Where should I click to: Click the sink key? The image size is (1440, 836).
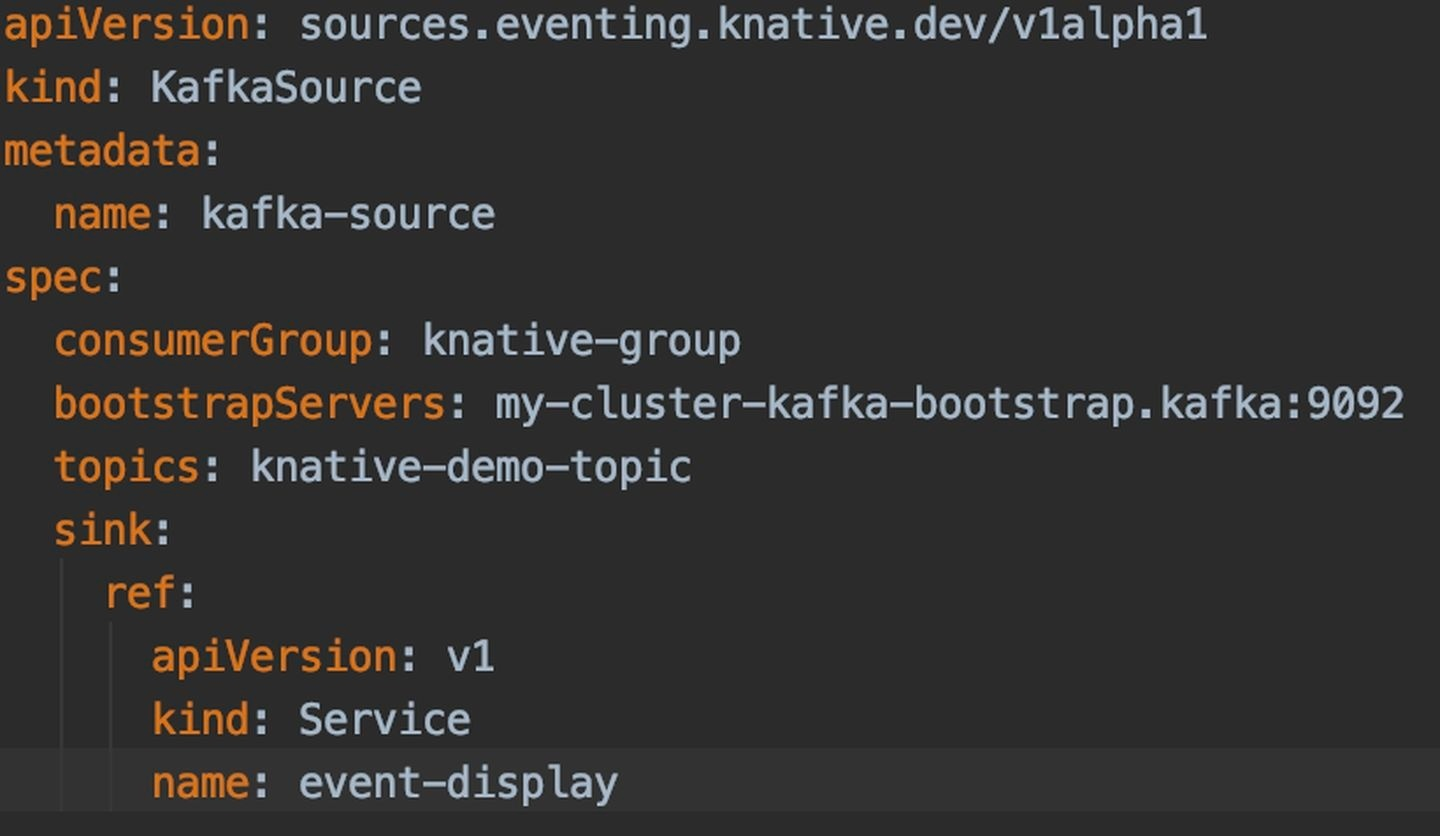coord(101,531)
